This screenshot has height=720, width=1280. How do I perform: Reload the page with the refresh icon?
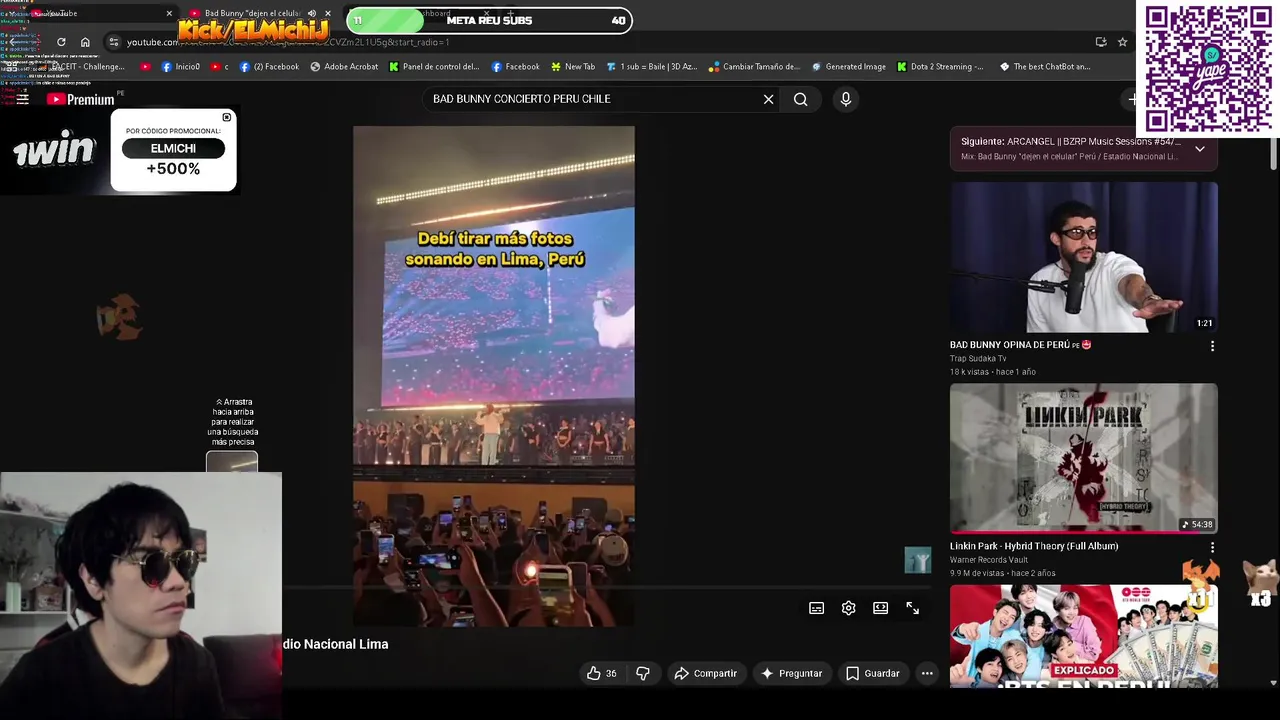[x=61, y=42]
